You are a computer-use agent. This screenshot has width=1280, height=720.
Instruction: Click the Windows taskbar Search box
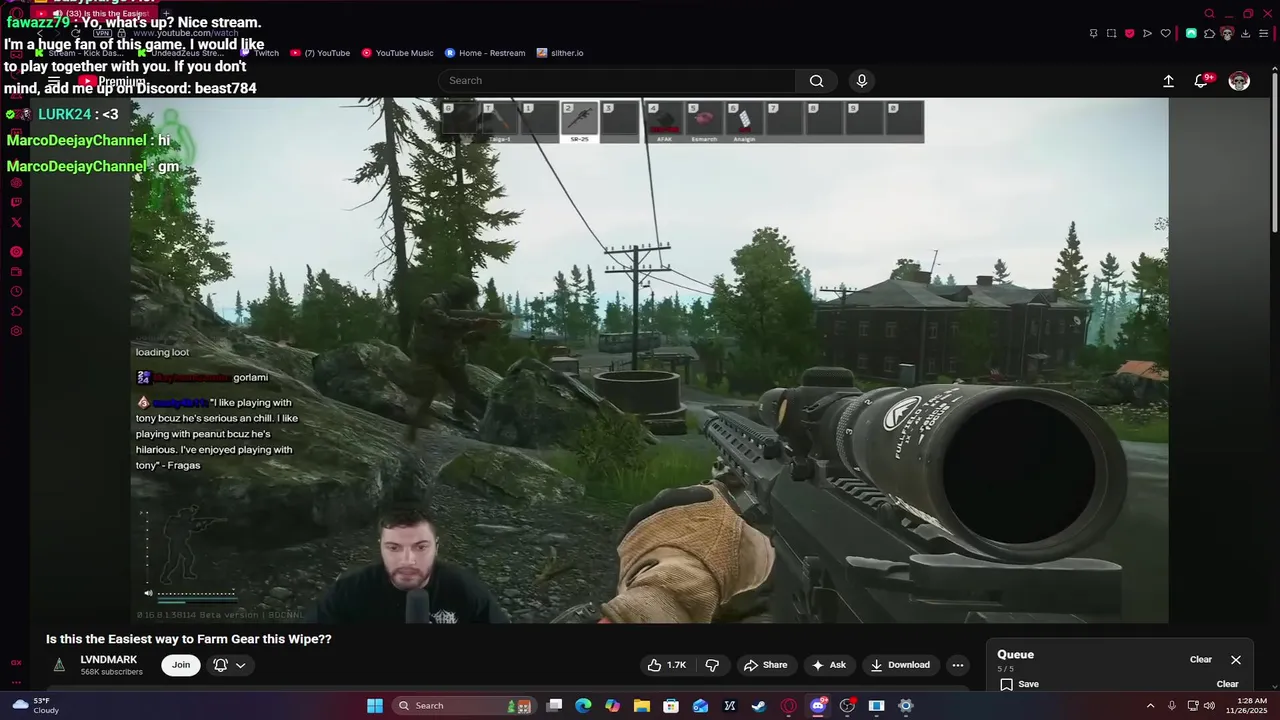(464, 706)
